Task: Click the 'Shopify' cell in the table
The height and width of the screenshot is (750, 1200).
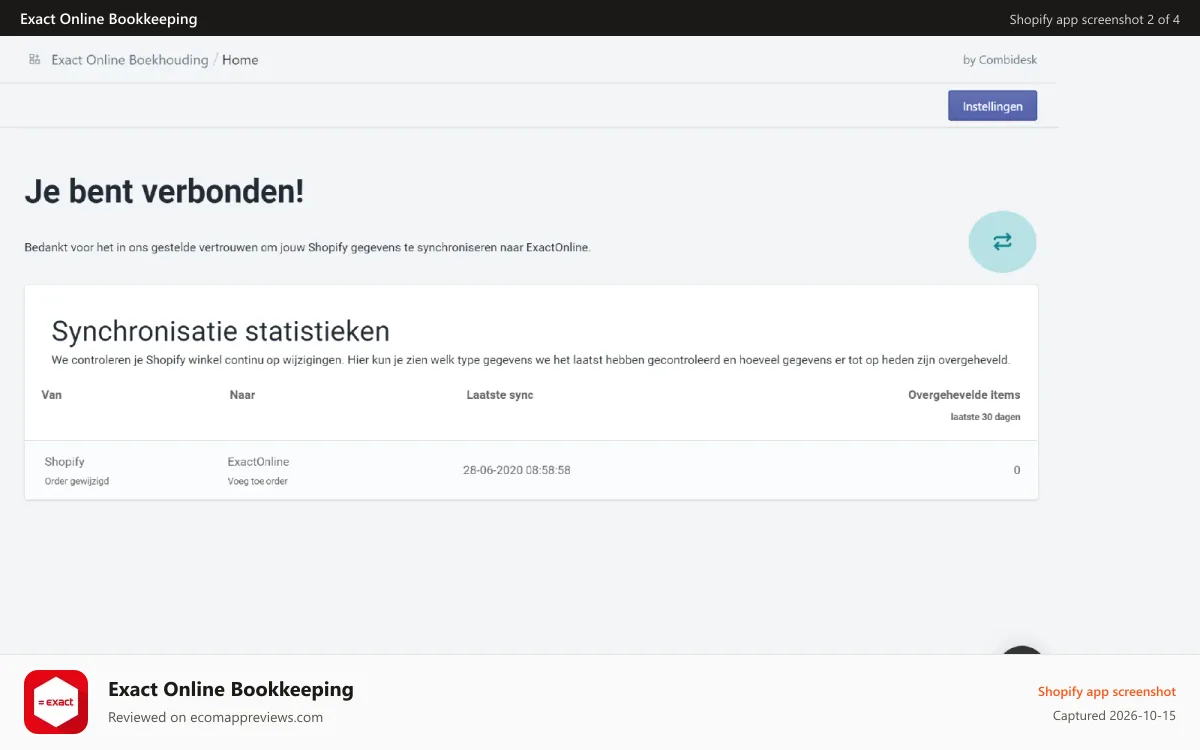Action: pos(64,462)
